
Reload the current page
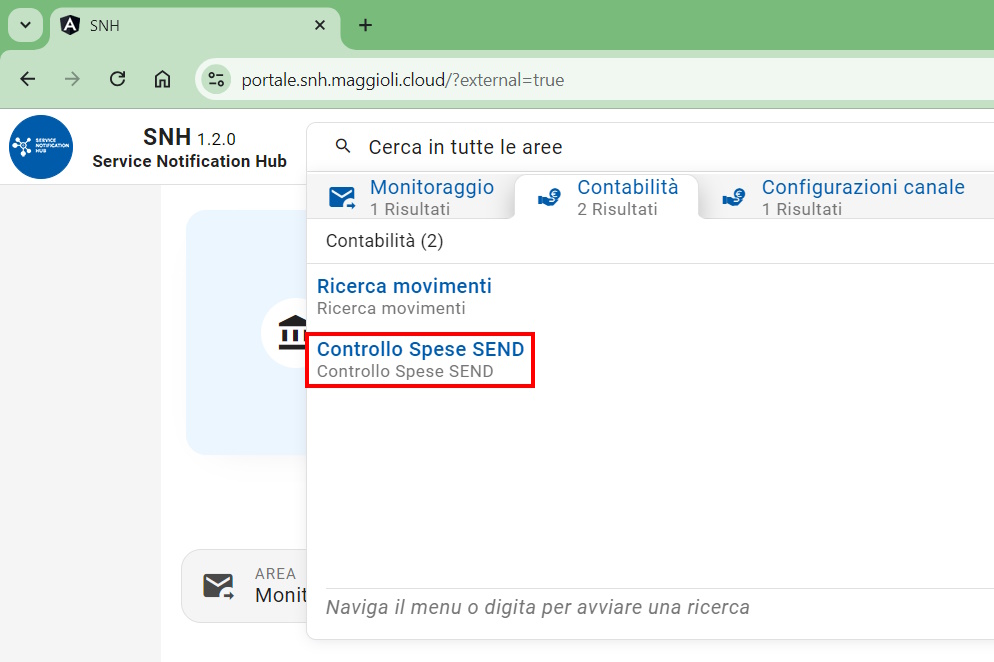[117, 79]
